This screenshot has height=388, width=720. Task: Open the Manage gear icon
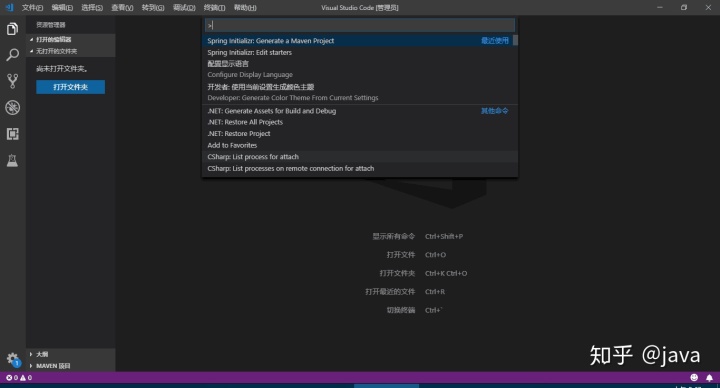tap(12, 359)
